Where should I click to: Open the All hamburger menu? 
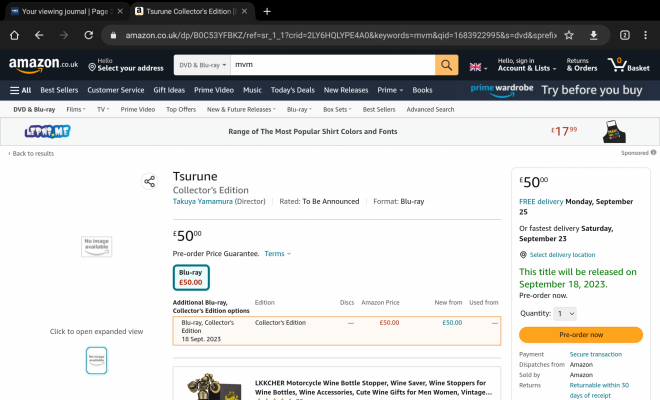click(20, 90)
